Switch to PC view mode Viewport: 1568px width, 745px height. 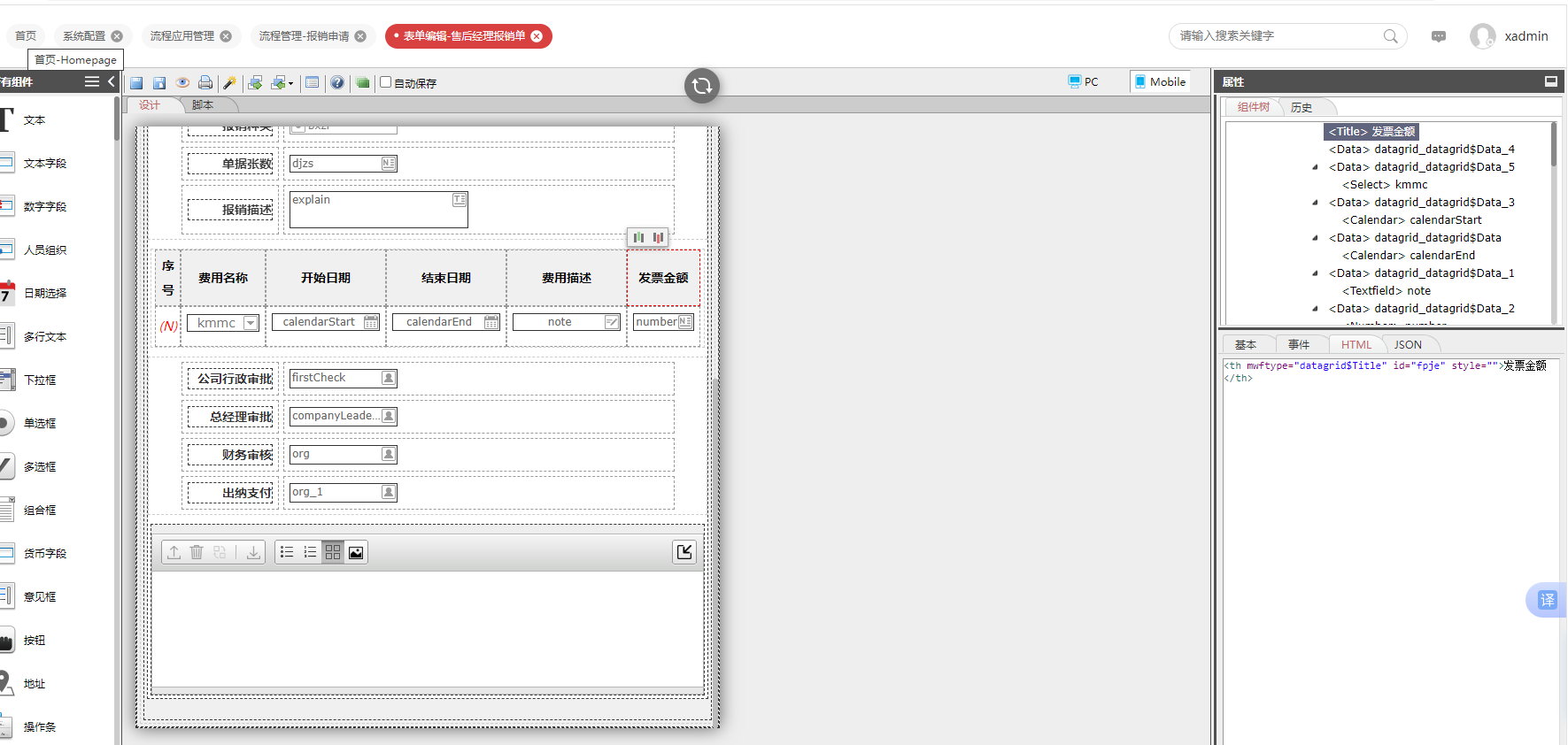tap(1083, 81)
